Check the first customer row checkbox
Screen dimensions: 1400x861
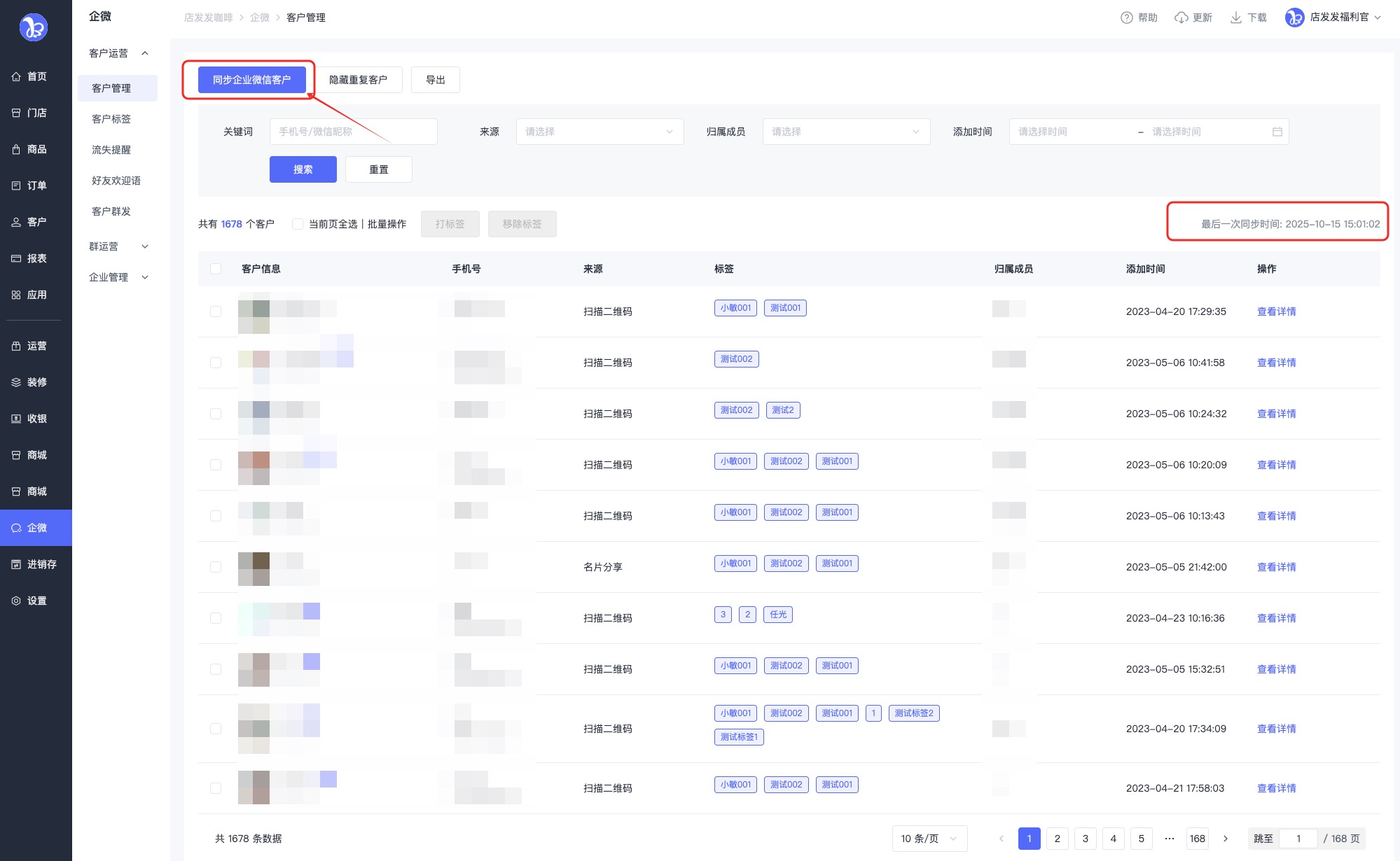coord(216,311)
